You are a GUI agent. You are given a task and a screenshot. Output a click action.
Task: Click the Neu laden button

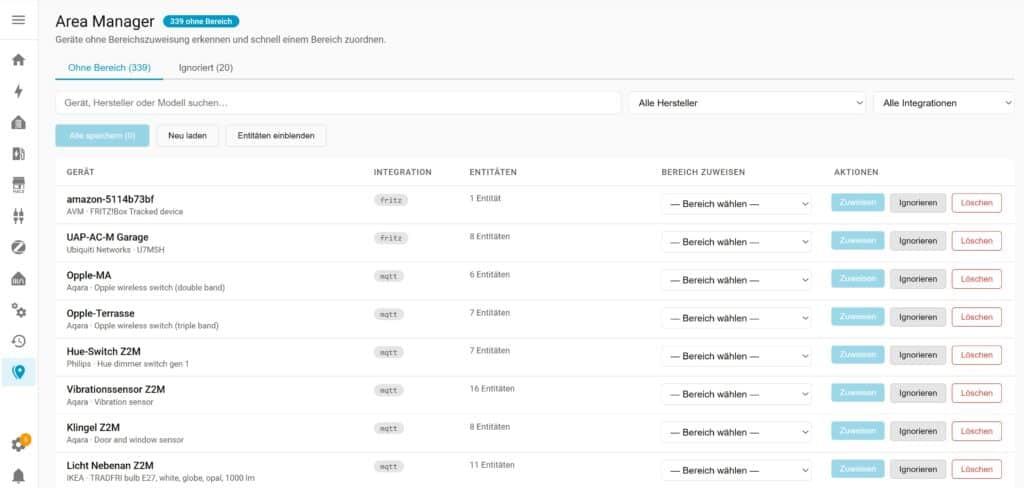tap(187, 136)
